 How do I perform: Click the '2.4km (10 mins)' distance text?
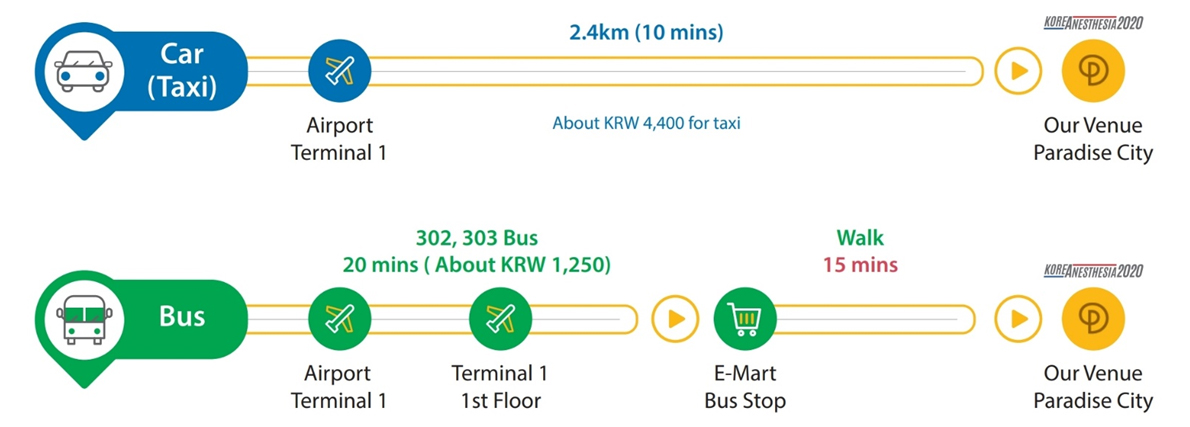pos(647,33)
